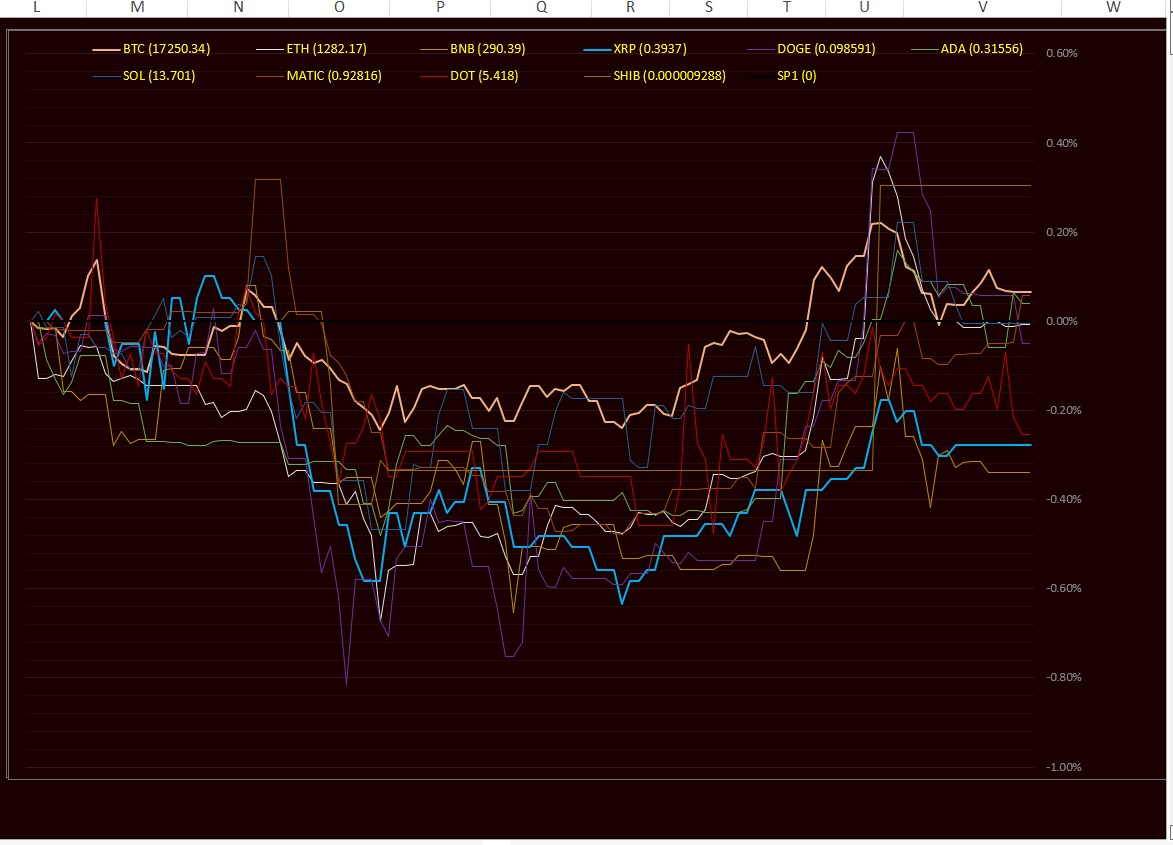This screenshot has width=1173, height=845.
Task: Select column header S
Action: [708, 7]
